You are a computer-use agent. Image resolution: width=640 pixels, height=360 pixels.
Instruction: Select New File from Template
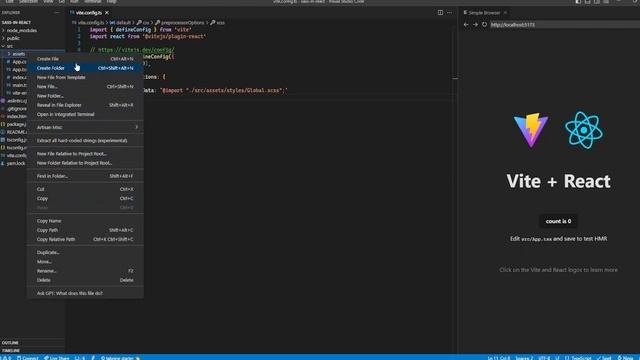(x=85, y=77)
